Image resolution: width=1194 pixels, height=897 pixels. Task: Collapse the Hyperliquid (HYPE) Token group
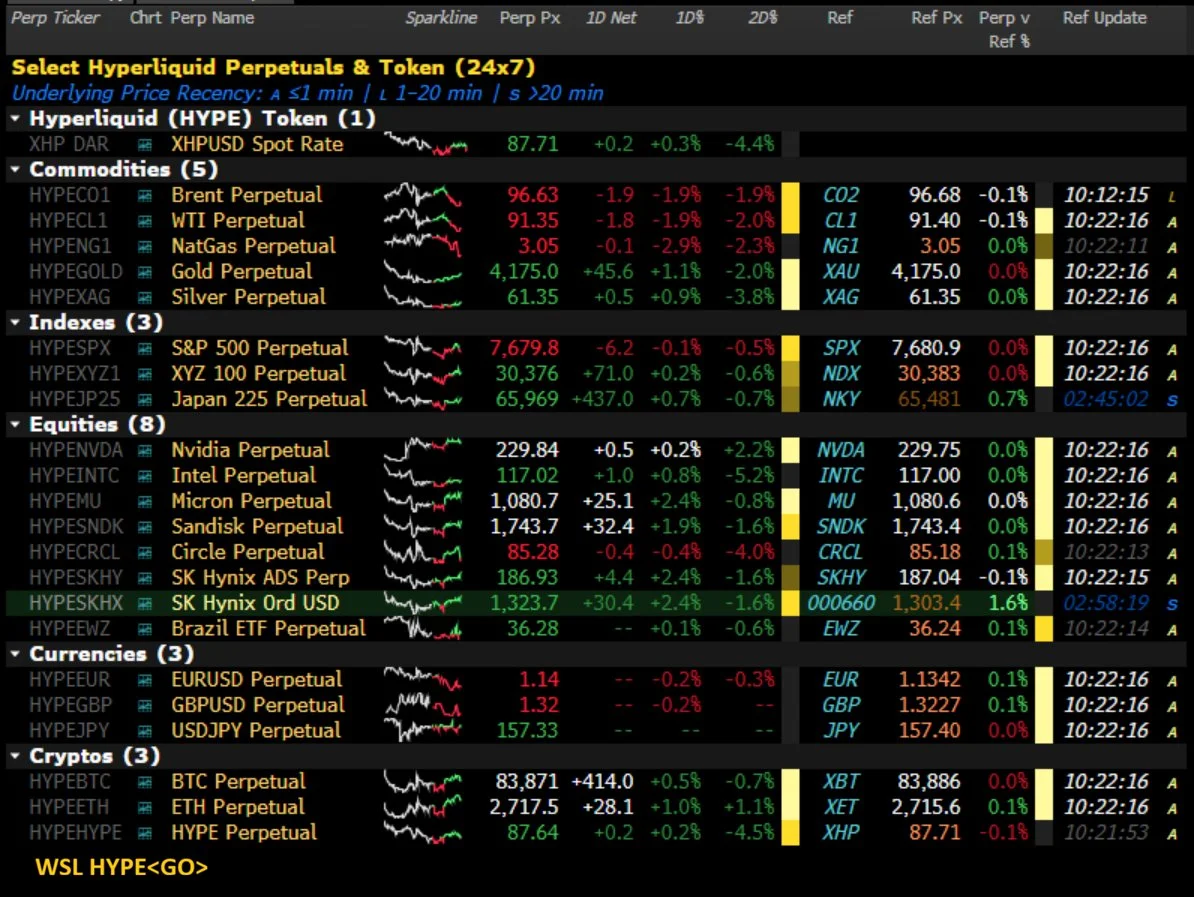[x=15, y=119]
